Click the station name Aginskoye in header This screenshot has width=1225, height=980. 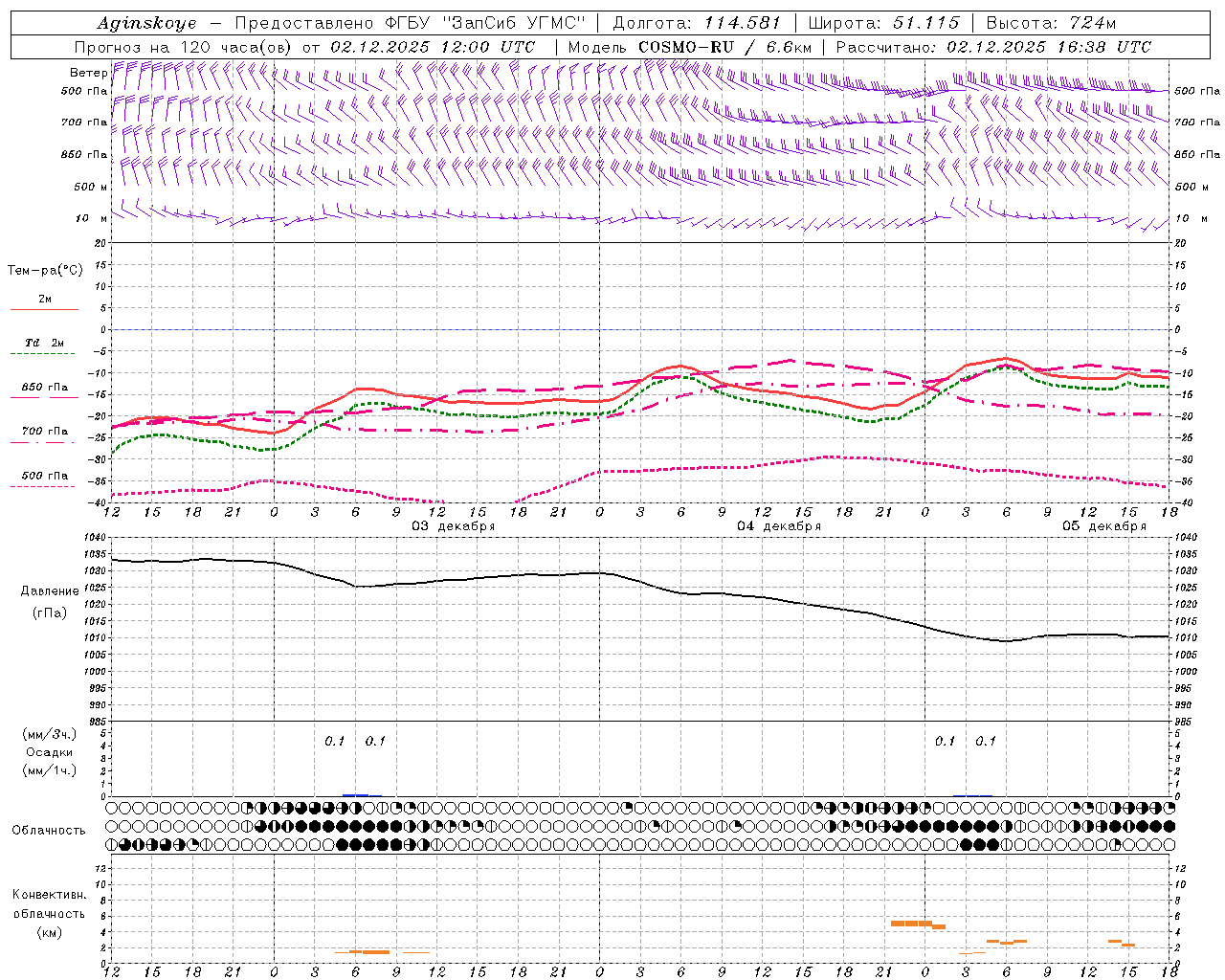pyautogui.click(x=146, y=23)
